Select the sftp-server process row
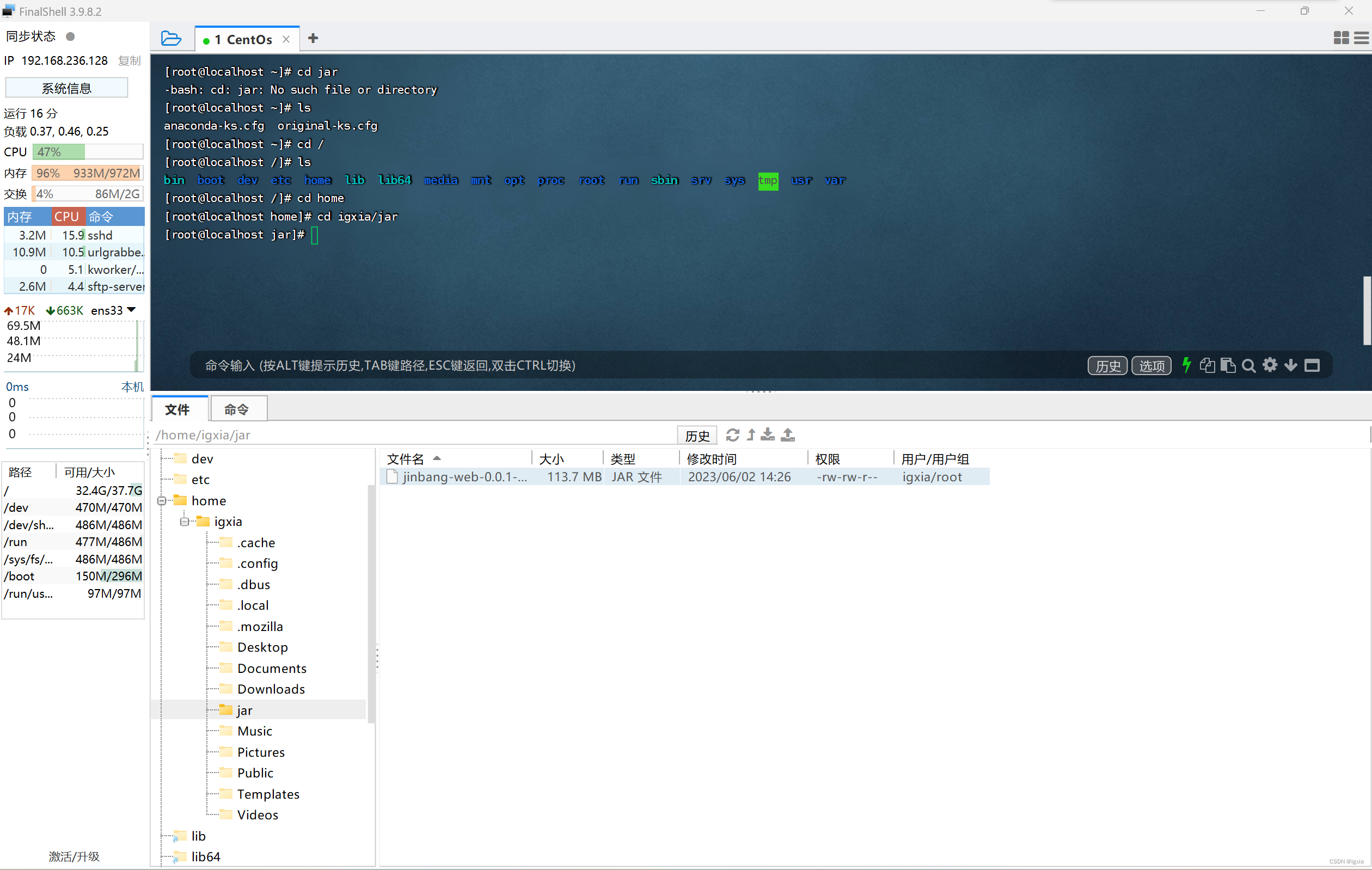Image resolution: width=1372 pixels, height=870 pixels. pyautogui.click(x=74, y=286)
